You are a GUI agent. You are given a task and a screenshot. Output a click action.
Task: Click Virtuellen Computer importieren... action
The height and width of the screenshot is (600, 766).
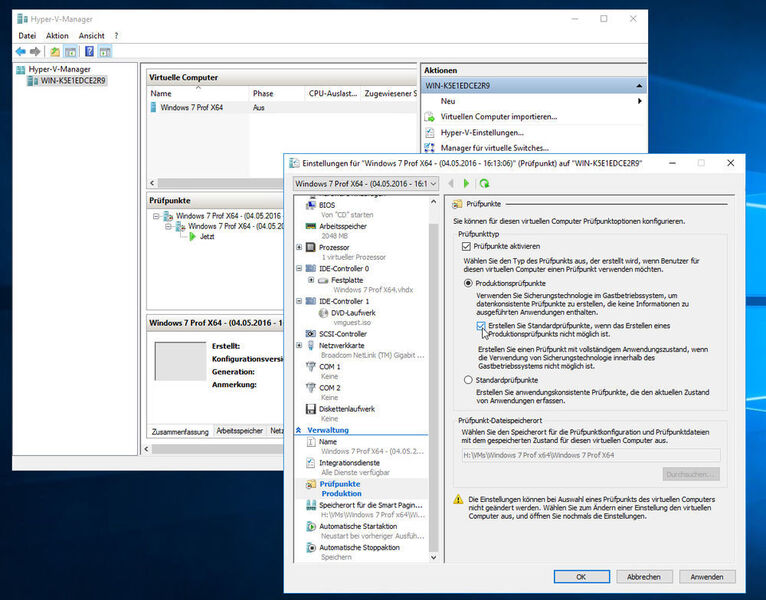(498, 117)
